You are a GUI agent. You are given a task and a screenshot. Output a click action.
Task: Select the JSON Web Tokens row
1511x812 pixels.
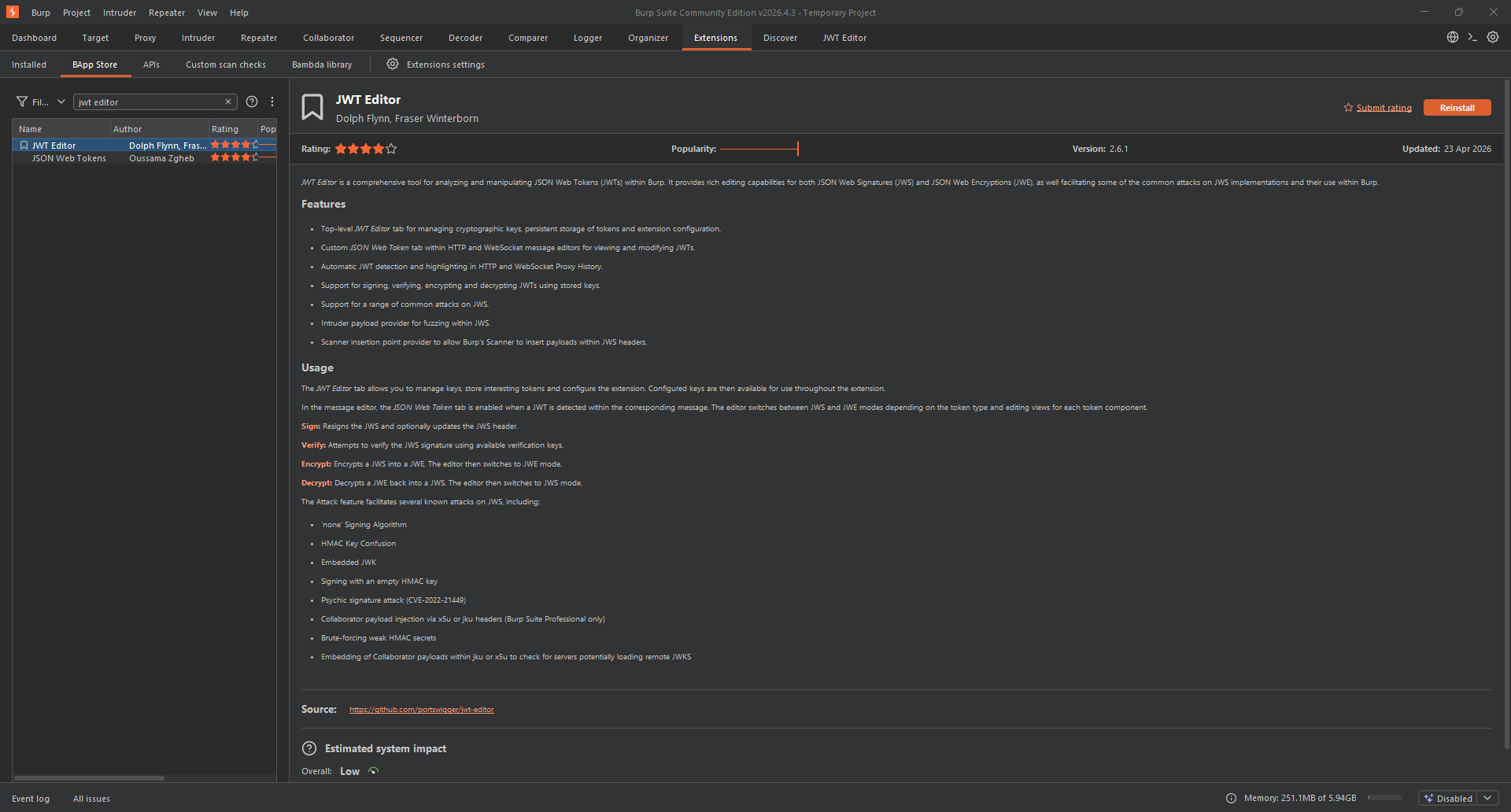pos(145,158)
